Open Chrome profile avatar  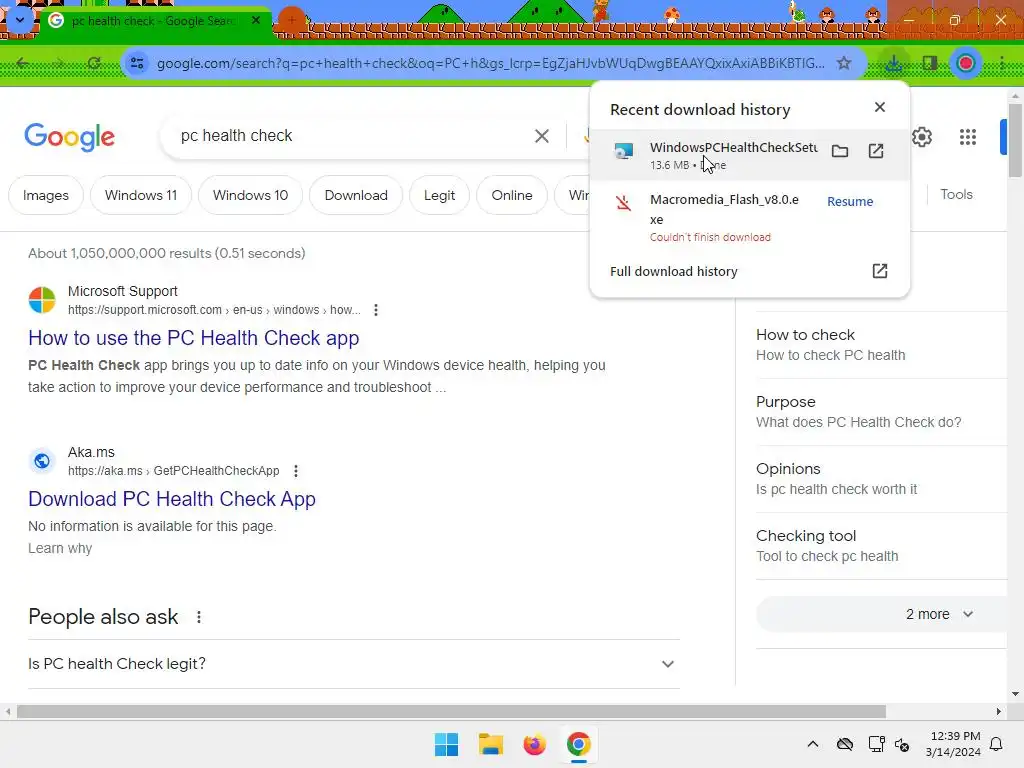click(x=966, y=63)
